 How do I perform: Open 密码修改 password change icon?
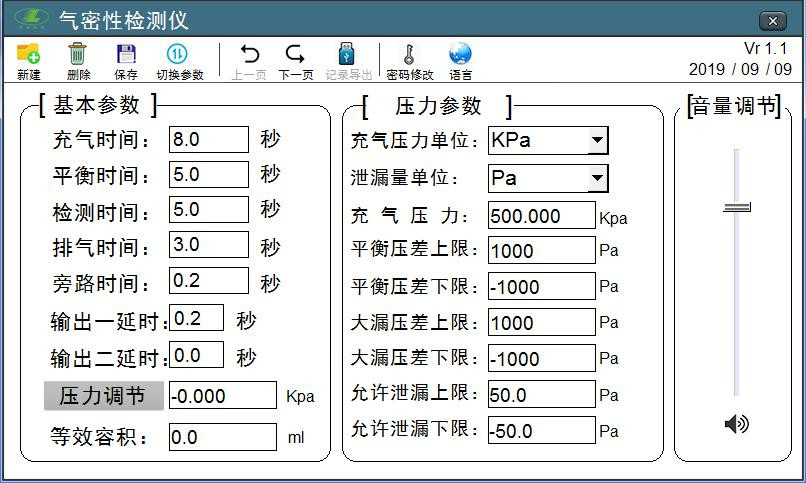click(409, 55)
